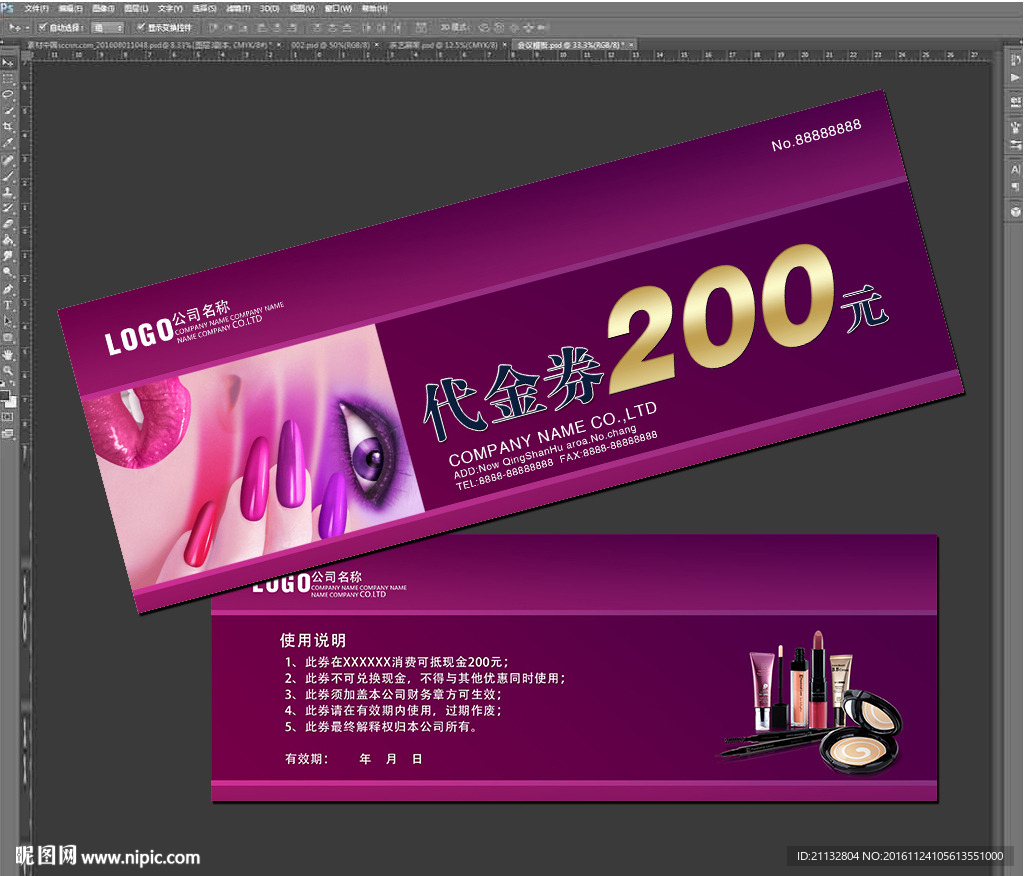Click the background color swatch
Viewport: 1024px width, 876px height.
[x=11, y=402]
